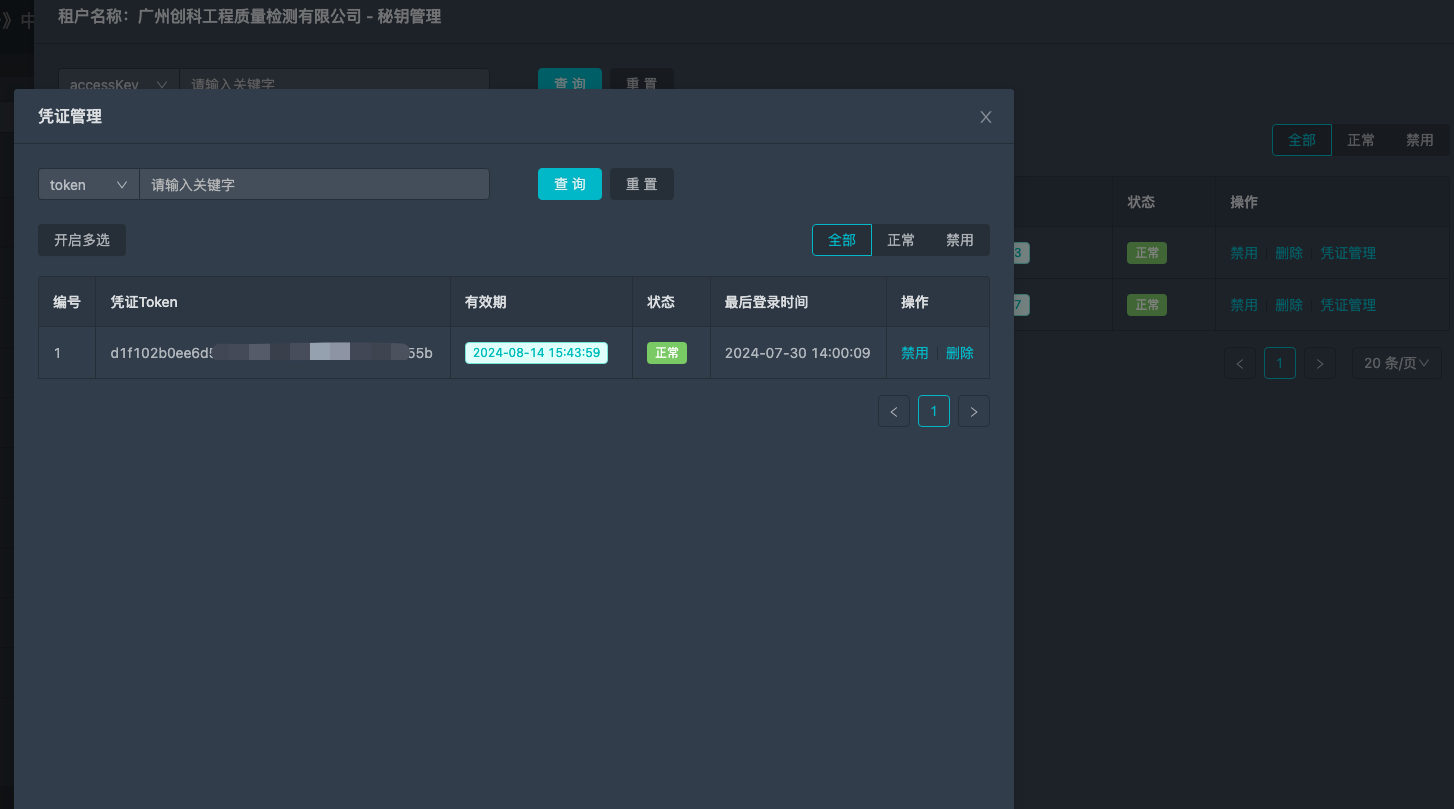The image size is (1454, 809).
Task: Select page 1 in the dialog pagination
Action: click(x=933, y=410)
